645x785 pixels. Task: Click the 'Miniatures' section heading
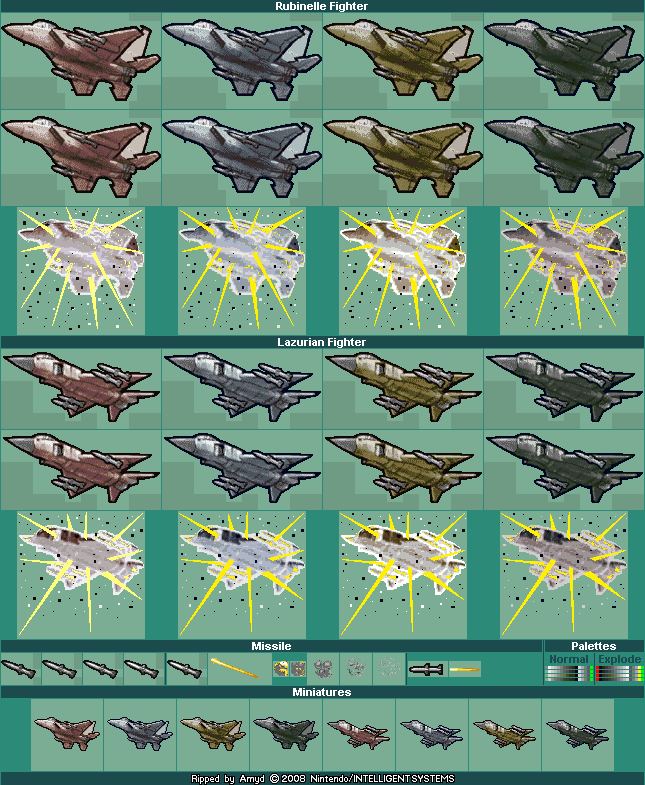(321, 692)
